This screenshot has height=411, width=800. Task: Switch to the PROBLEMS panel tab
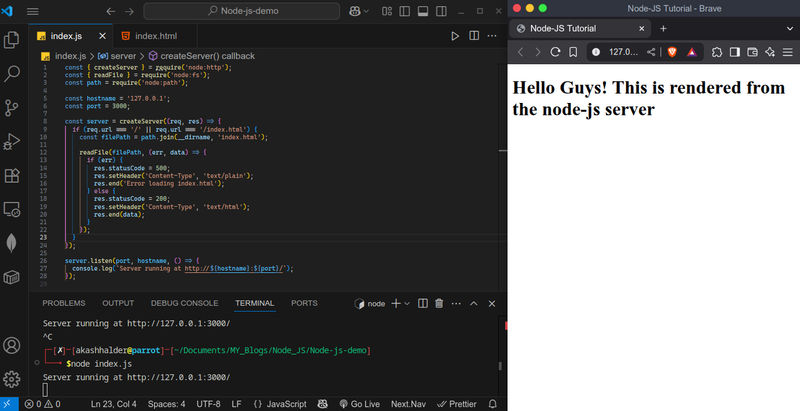coord(64,303)
